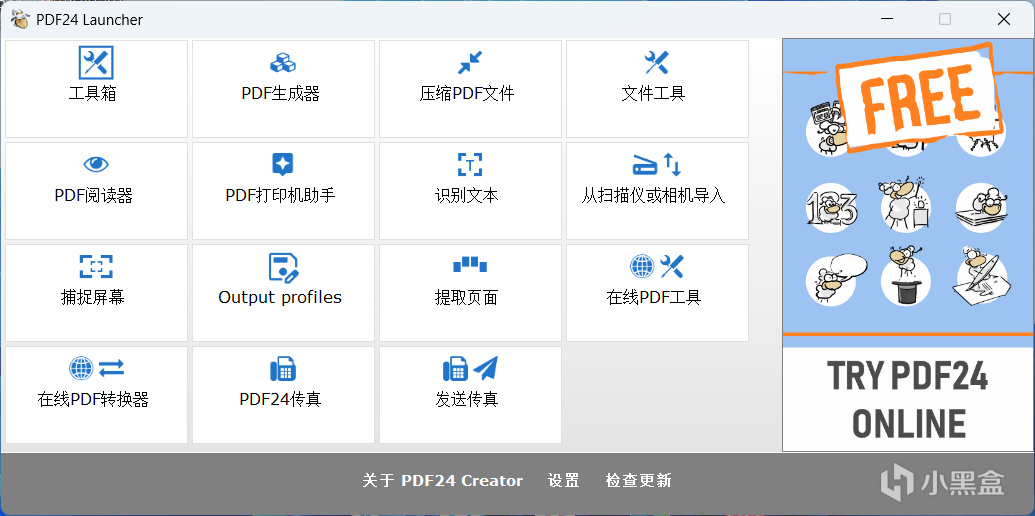Viewport: 1035px width, 516px height.
Task: Close the PDF24 Launcher window
Action: point(1003,19)
